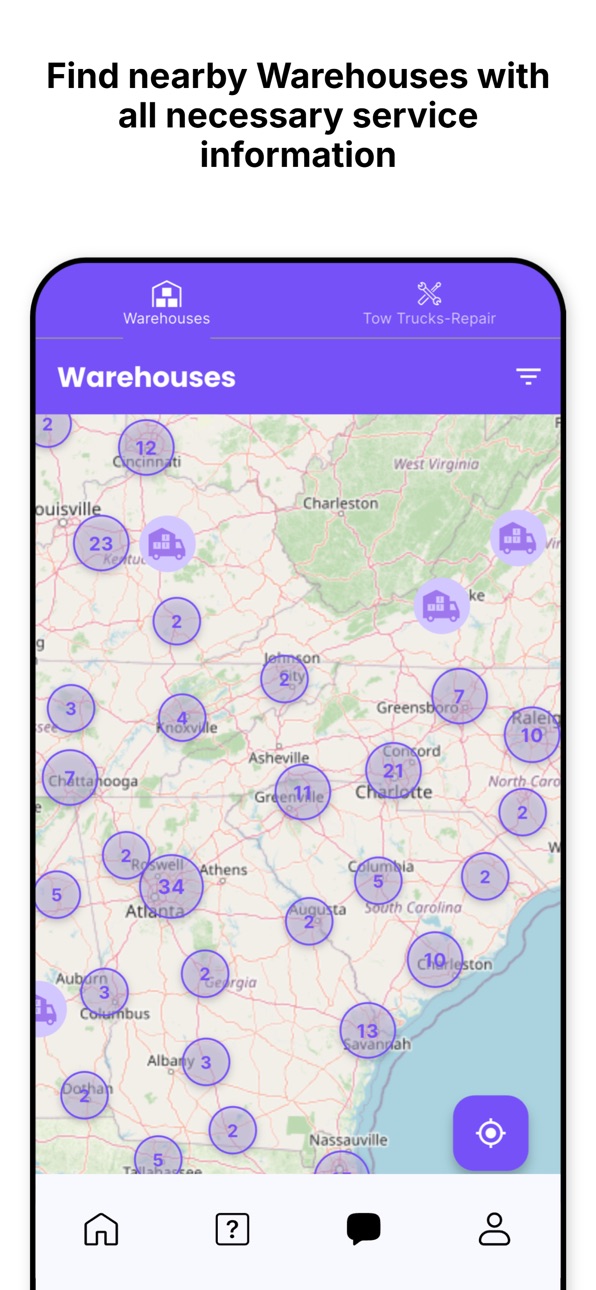Open cluster 3 at Albany
This screenshot has width=596, height=1290.
(206, 1062)
